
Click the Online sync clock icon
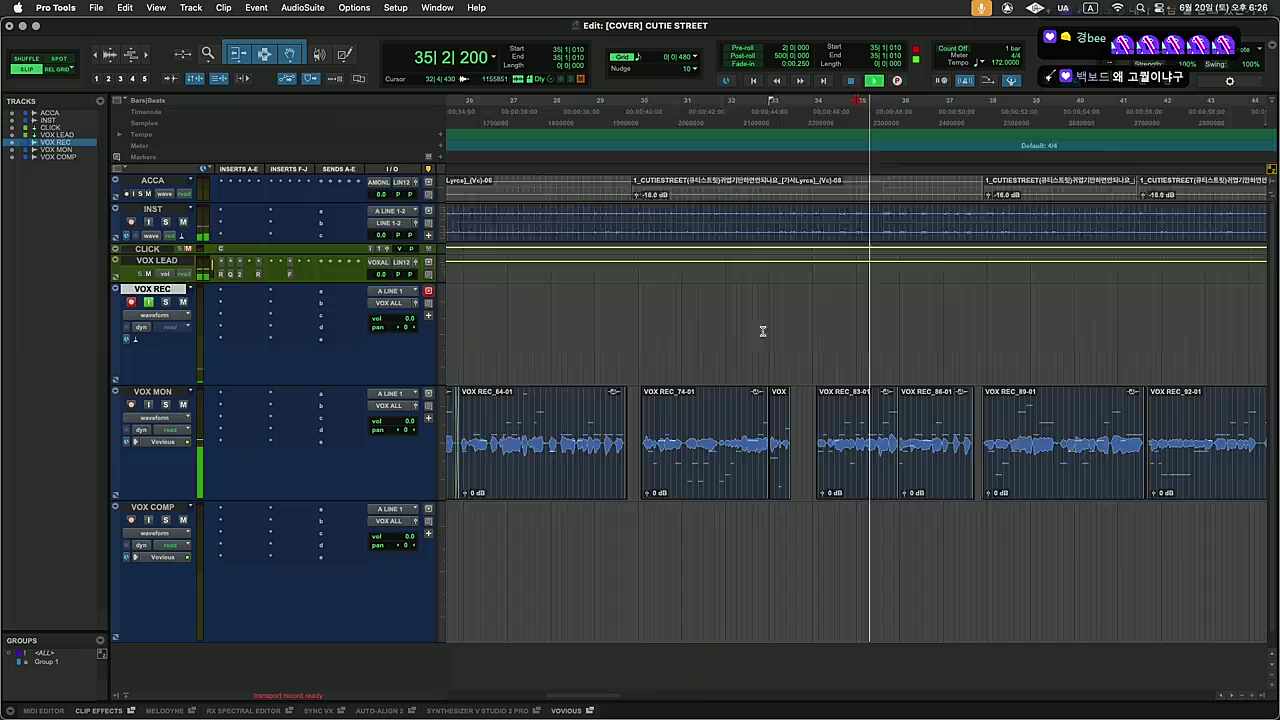pyautogui.click(x=727, y=81)
